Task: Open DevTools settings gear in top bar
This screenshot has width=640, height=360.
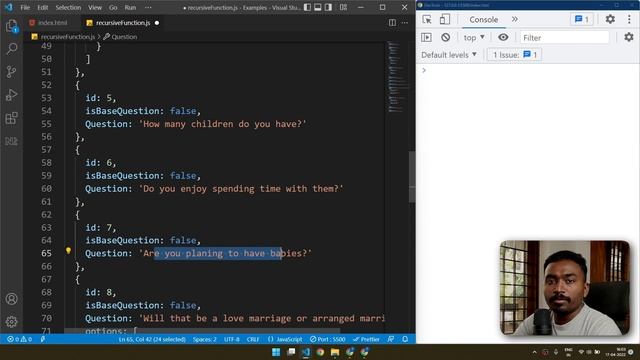Action: tap(610, 19)
